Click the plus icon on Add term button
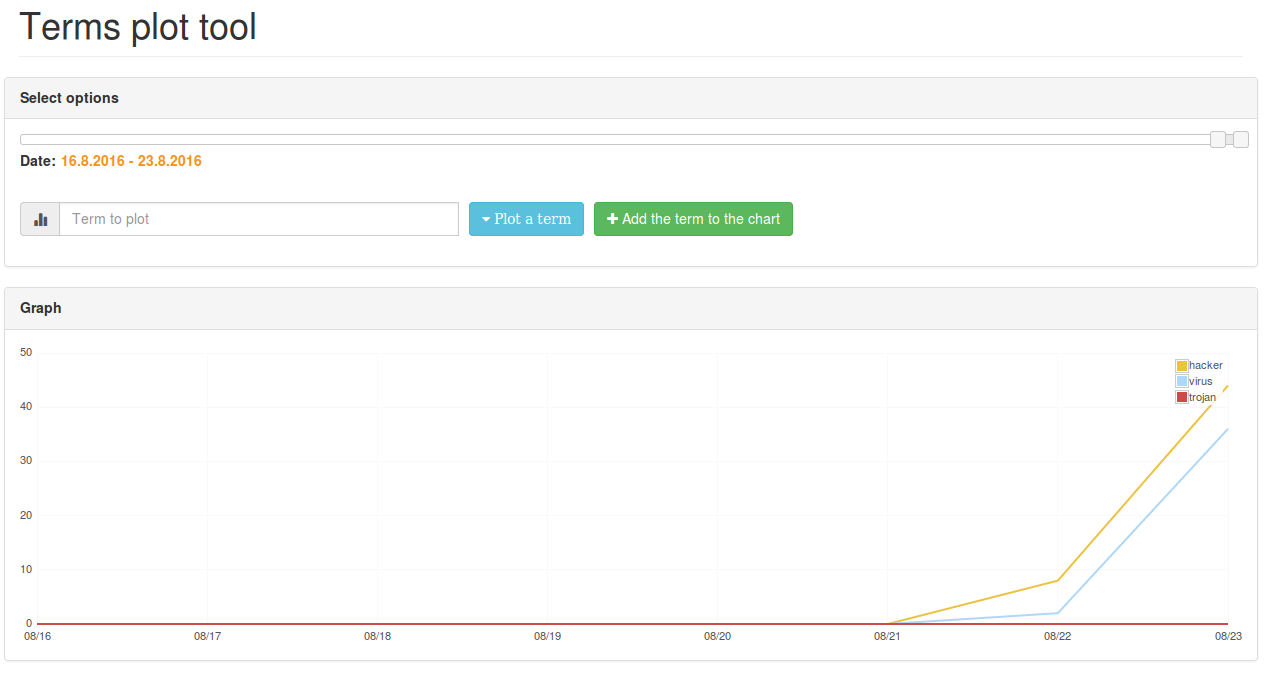The width and height of the screenshot is (1268, 674). pyautogui.click(x=612, y=219)
